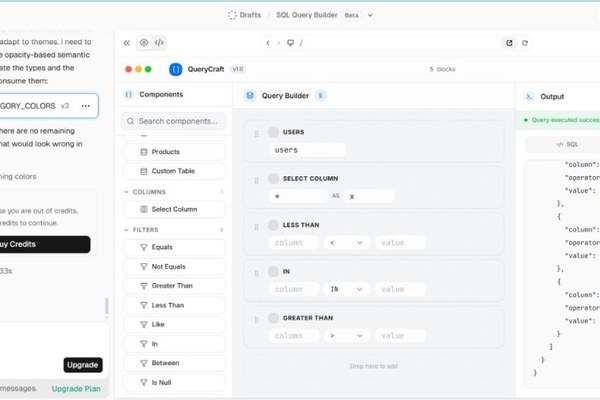
Task: Add the Equals filter component
Action: pyautogui.click(x=174, y=247)
